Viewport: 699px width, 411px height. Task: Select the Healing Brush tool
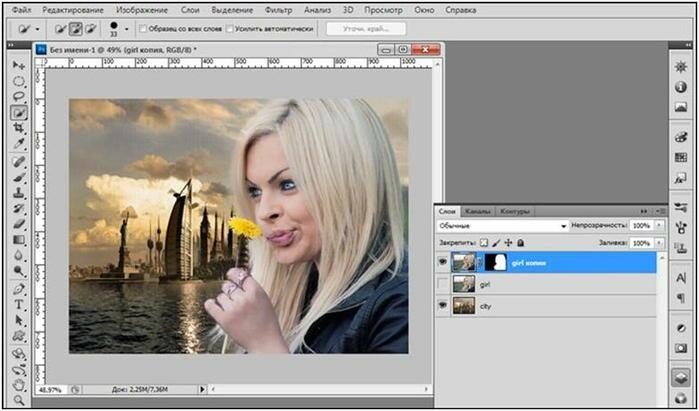19,162
